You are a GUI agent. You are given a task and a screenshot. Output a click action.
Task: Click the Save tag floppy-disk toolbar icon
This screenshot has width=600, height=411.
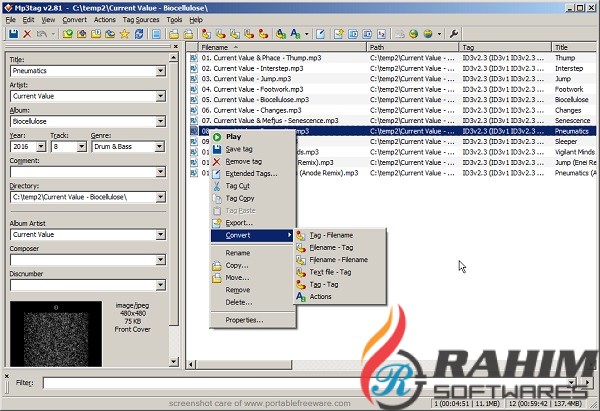pos(13,34)
